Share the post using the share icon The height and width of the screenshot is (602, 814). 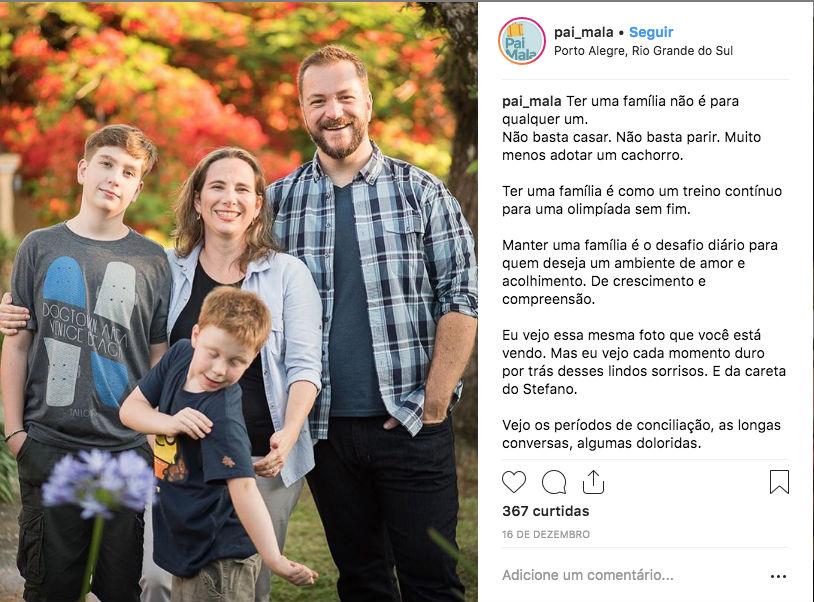[593, 482]
